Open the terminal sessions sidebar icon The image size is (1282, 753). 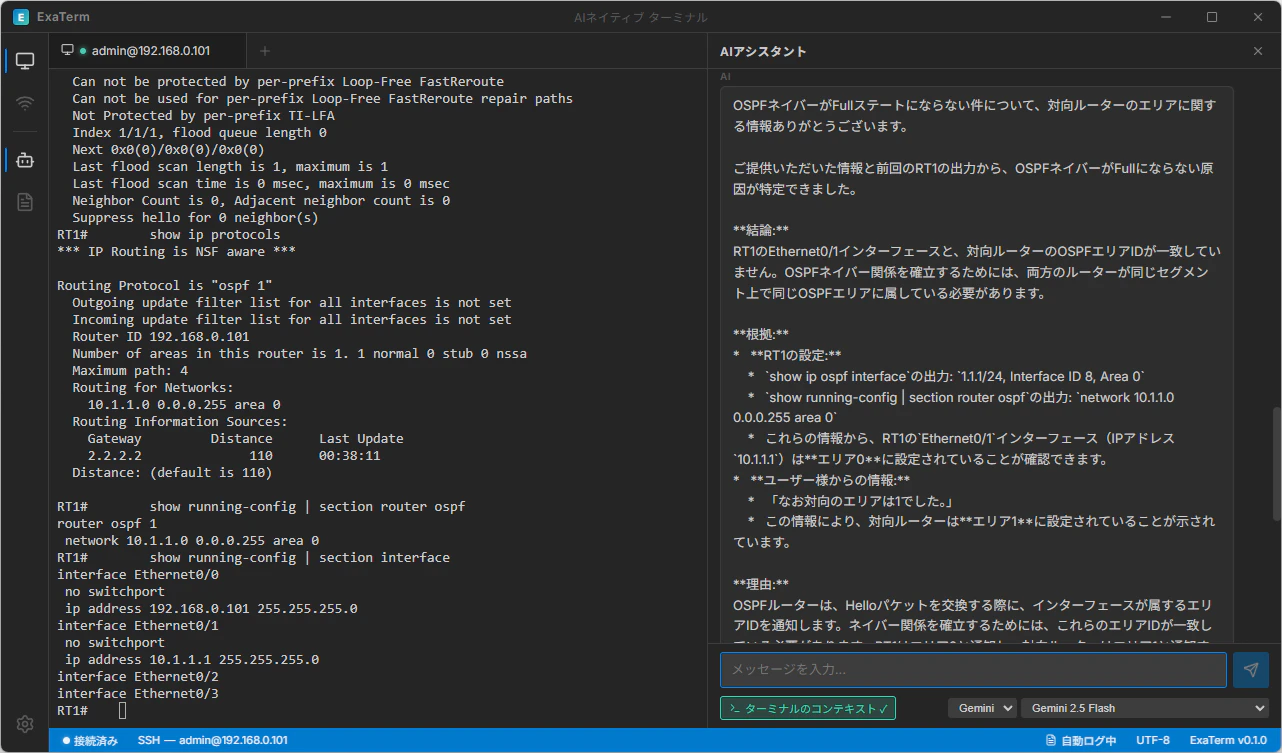tap(25, 61)
